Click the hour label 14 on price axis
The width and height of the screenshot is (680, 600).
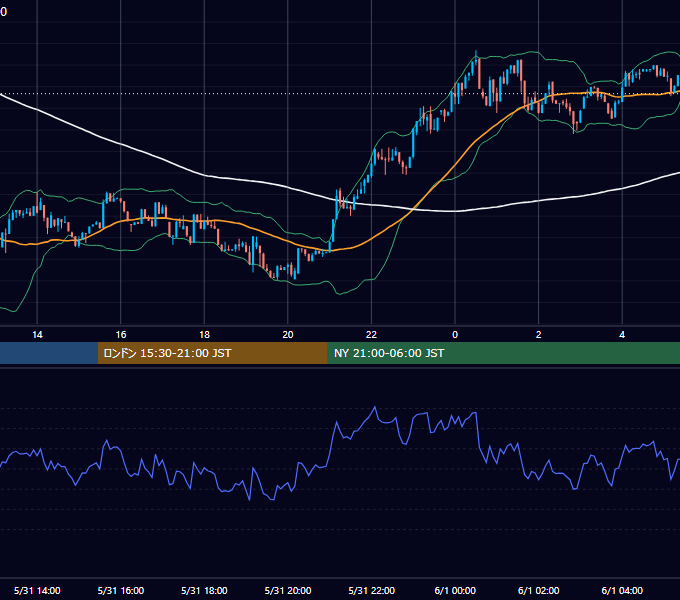[x=37, y=335]
